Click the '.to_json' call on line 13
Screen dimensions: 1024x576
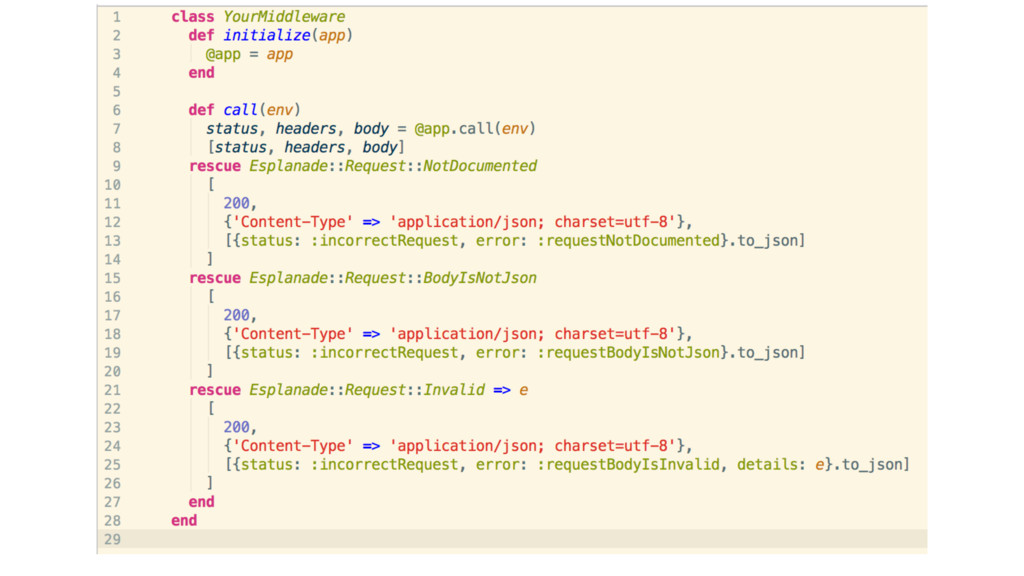click(763, 241)
